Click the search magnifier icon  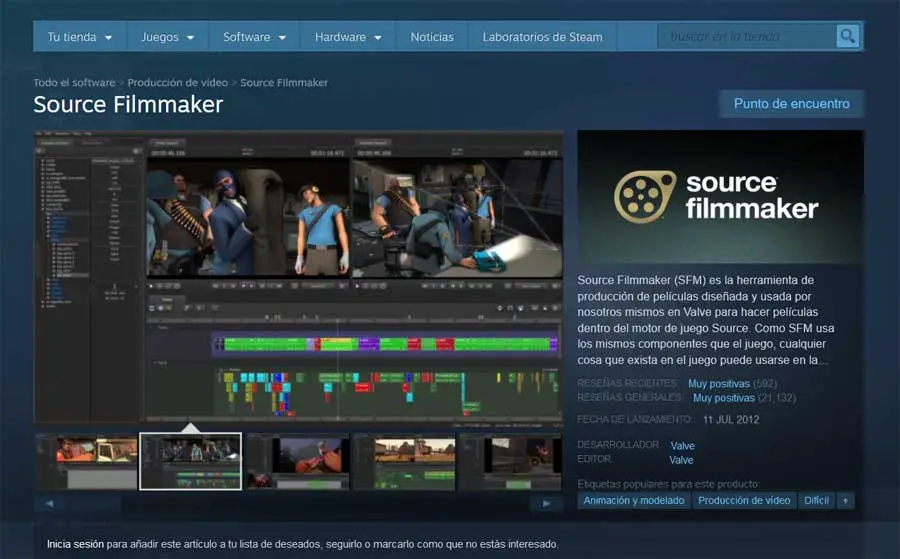click(x=847, y=37)
